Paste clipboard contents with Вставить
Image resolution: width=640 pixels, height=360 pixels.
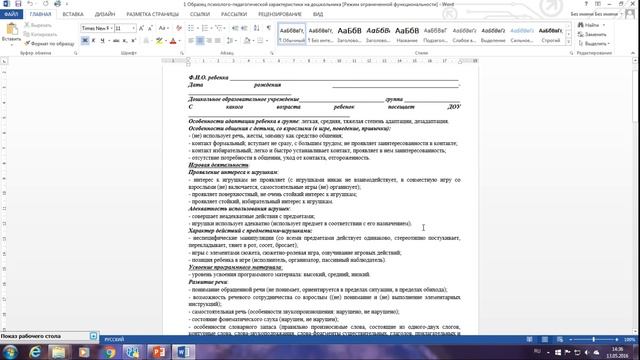click(x=11, y=33)
